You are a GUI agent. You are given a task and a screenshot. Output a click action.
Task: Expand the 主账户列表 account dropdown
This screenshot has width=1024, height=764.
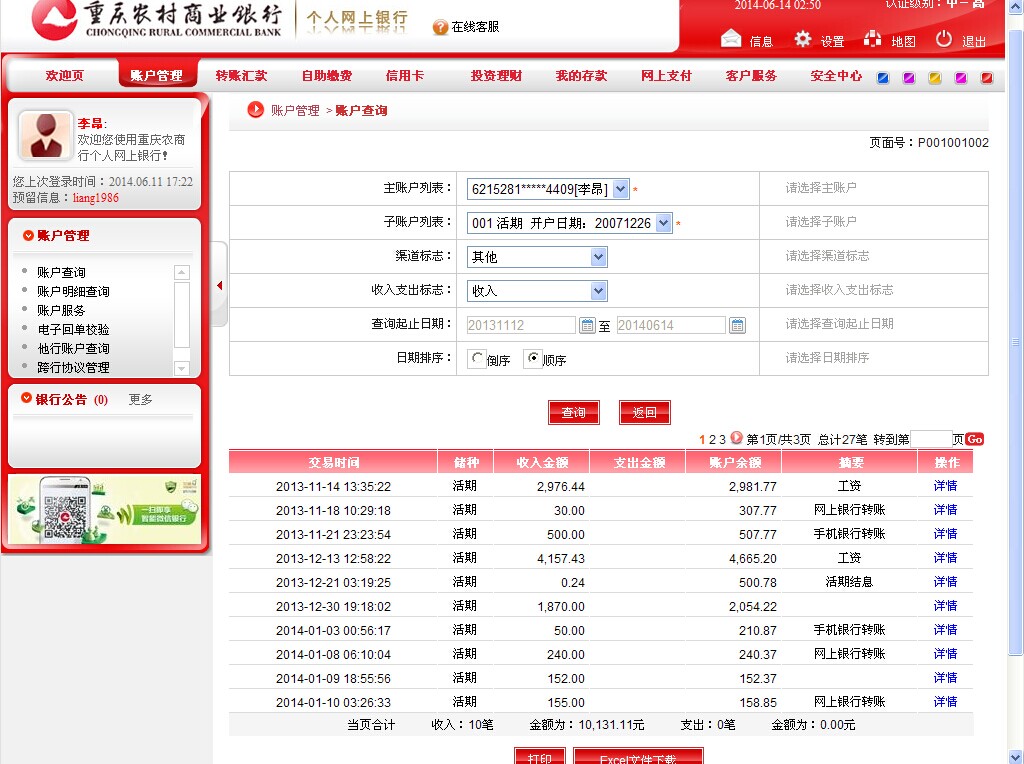[x=620, y=189]
